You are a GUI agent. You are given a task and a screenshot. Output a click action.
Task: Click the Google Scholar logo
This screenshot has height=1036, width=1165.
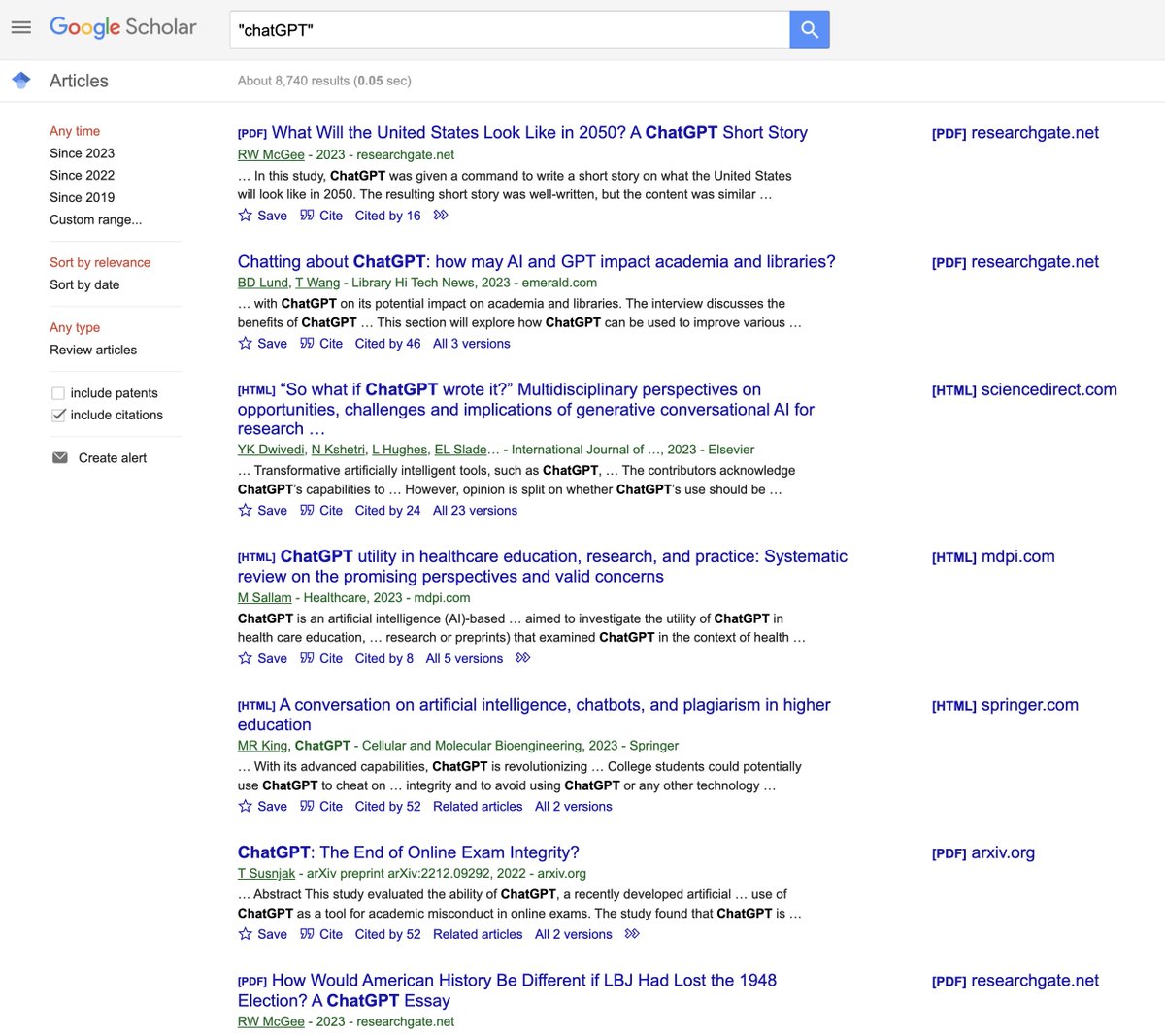point(122,27)
